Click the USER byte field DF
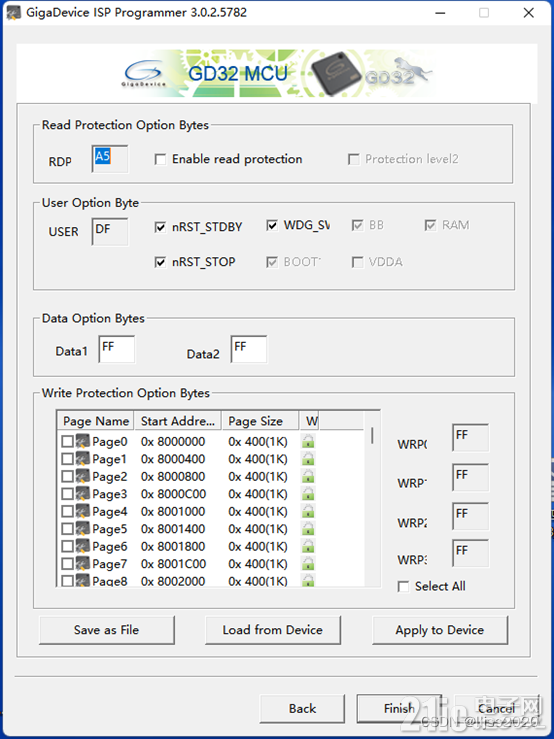Screen dimensions: 554x739 pos(110,231)
